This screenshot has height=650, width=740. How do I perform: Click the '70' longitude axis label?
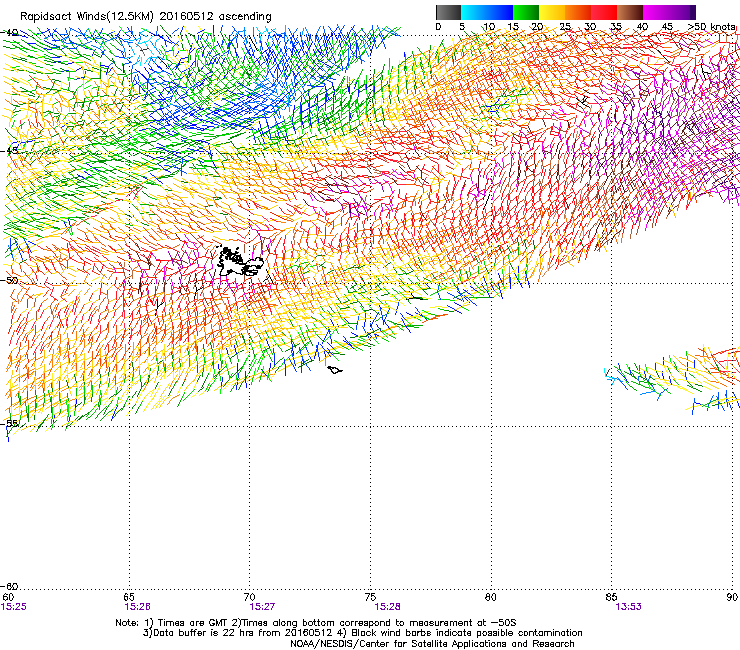(249, 597)
